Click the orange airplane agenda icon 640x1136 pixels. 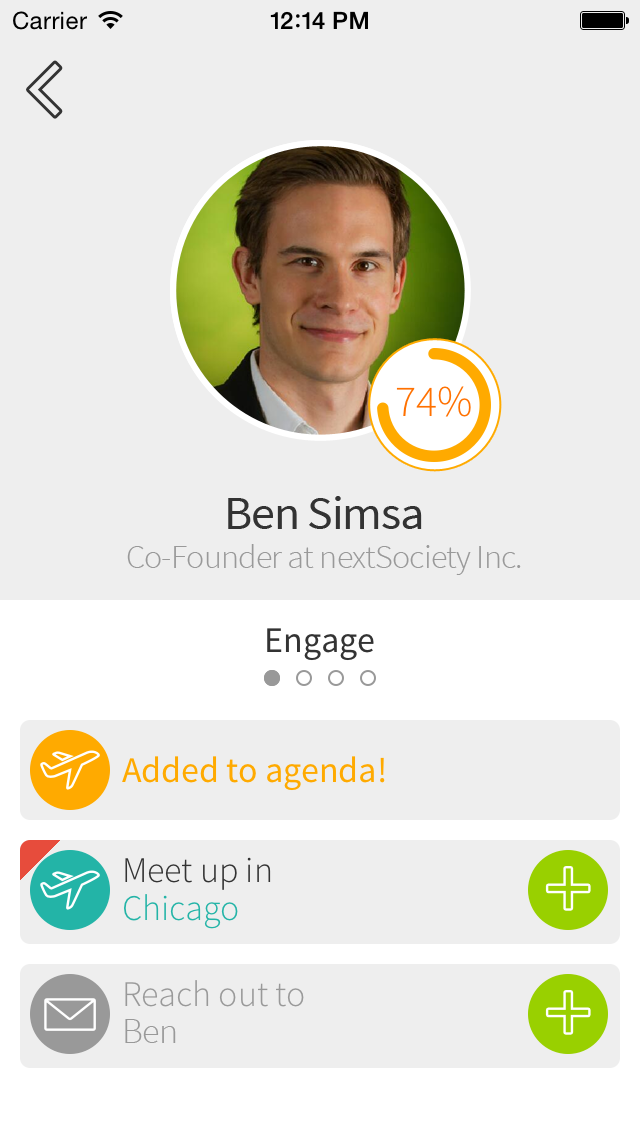point(70,770)
